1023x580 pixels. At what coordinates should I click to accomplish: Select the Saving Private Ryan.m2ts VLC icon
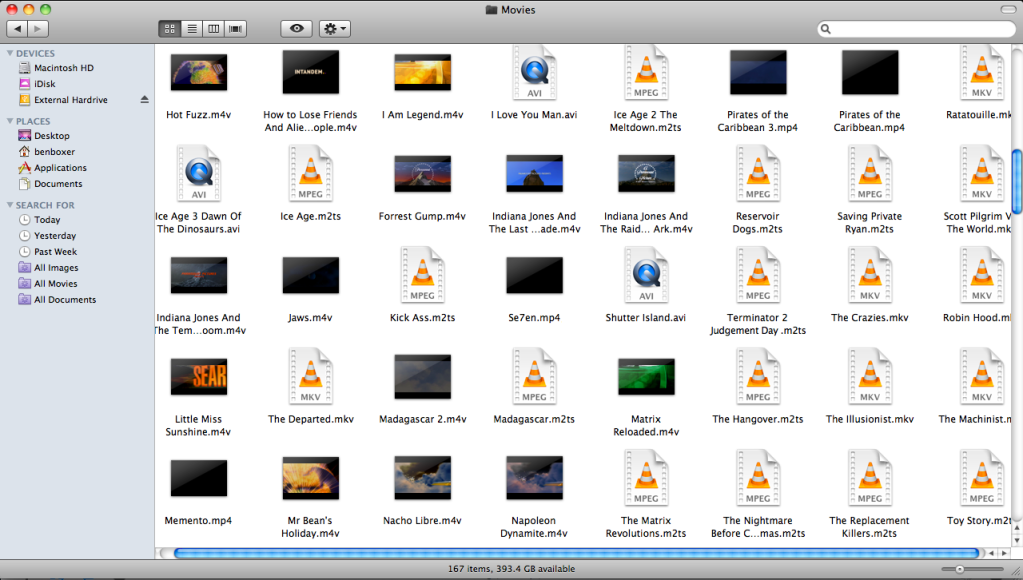coord(870,174)
